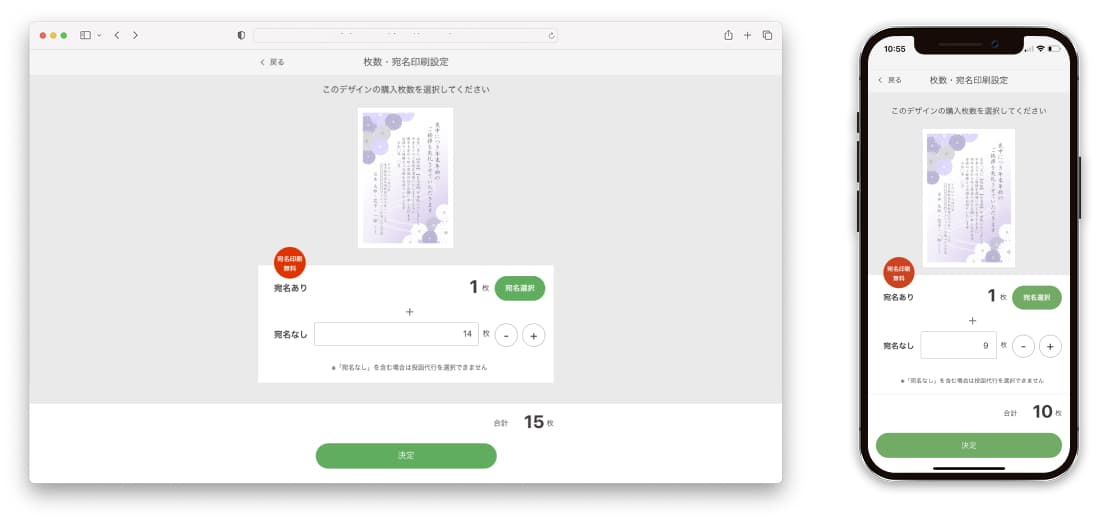Open the sidebar options dropdown chevron
The image size is (1114, 521).
pyautogui.click(x=99, y=35)
